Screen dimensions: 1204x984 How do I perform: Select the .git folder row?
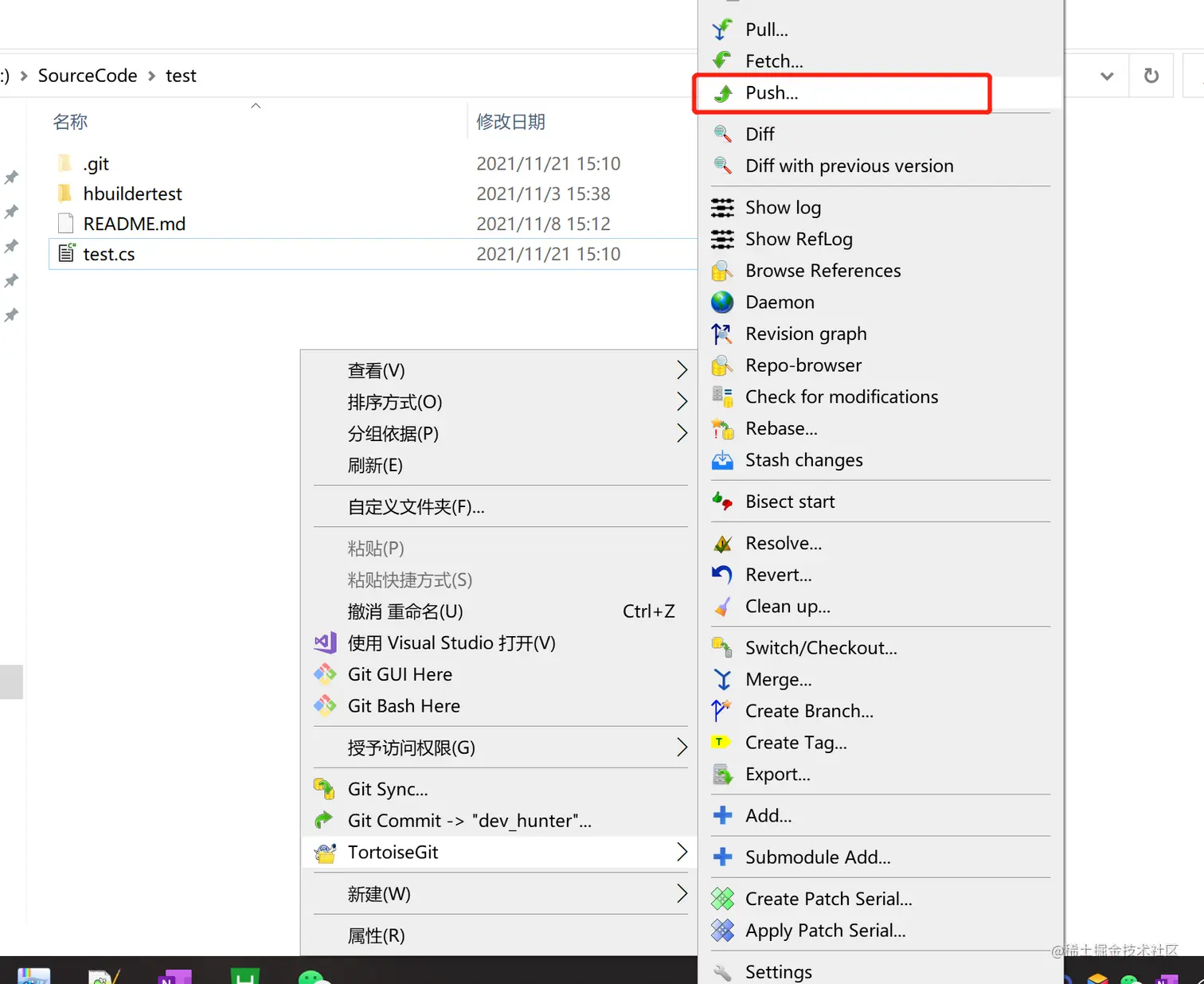coord(373,163)
